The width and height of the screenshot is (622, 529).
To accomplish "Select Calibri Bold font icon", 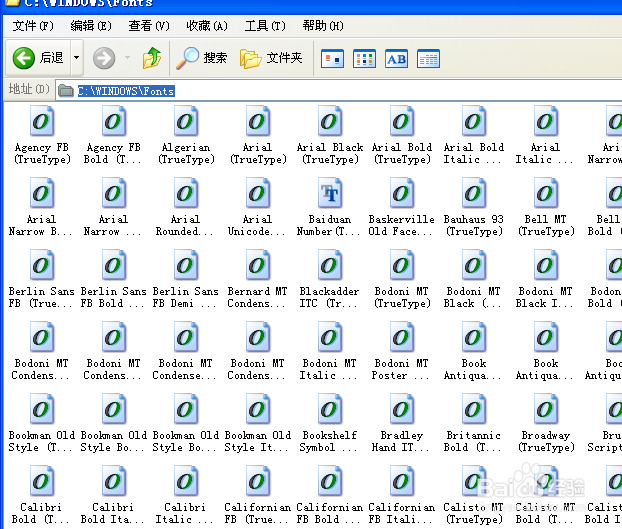I will coord(42,481).
